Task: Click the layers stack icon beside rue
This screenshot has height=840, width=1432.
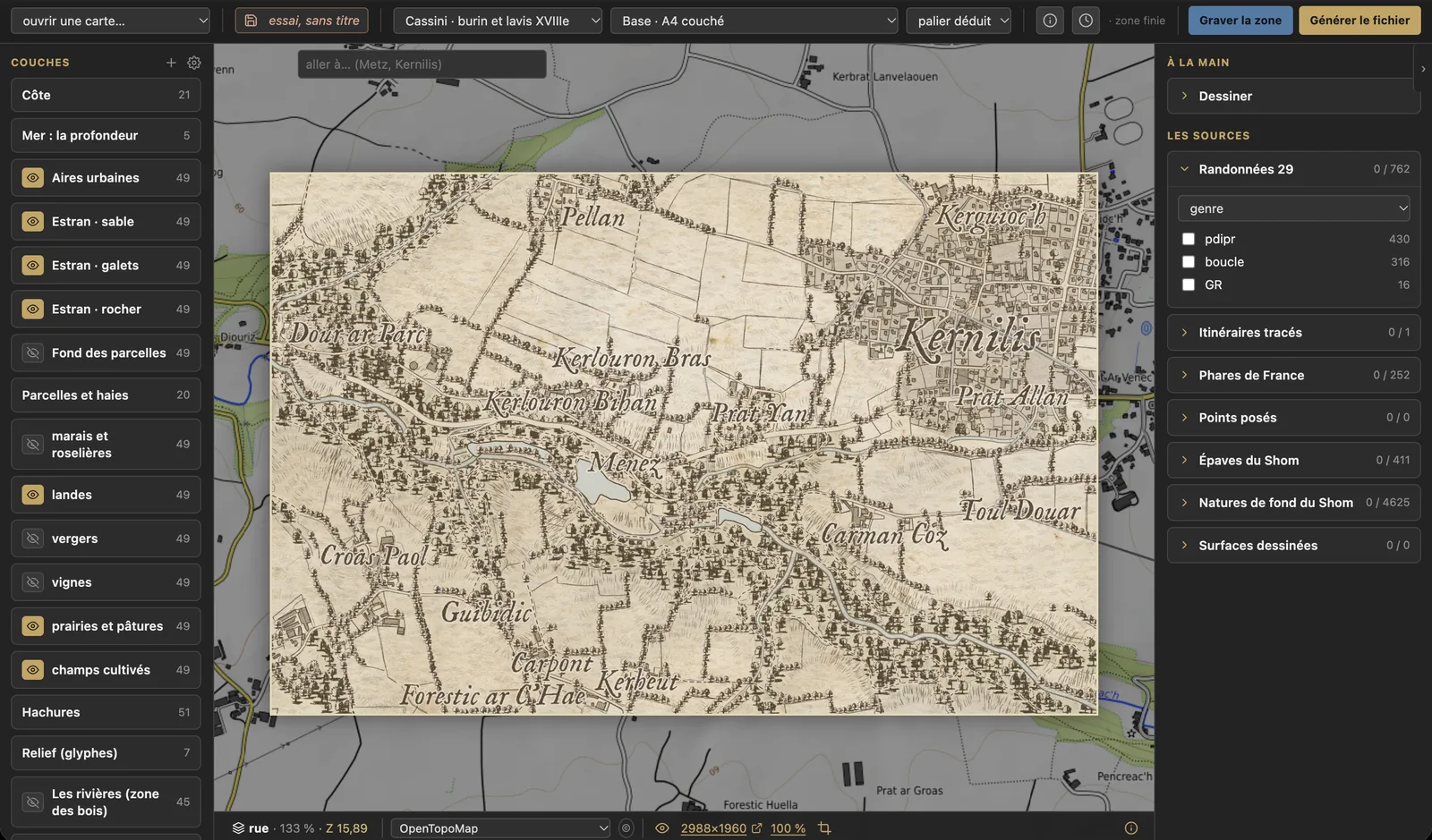Action: (x=238, y=828)
